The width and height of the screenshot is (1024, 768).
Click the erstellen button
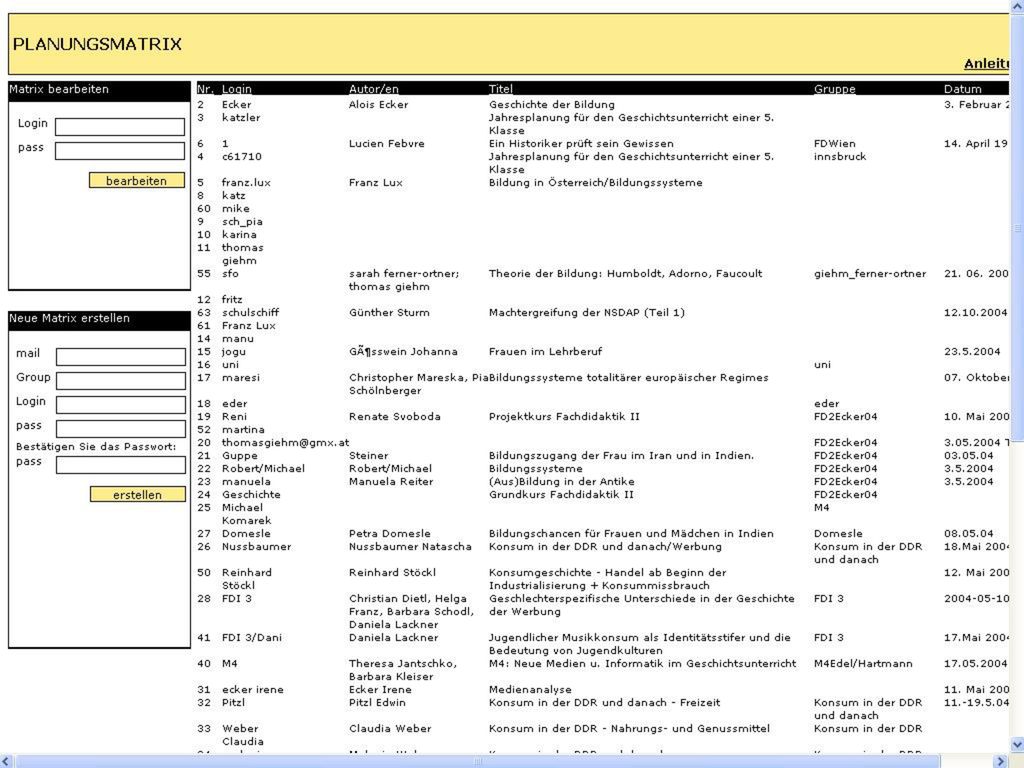137,495
